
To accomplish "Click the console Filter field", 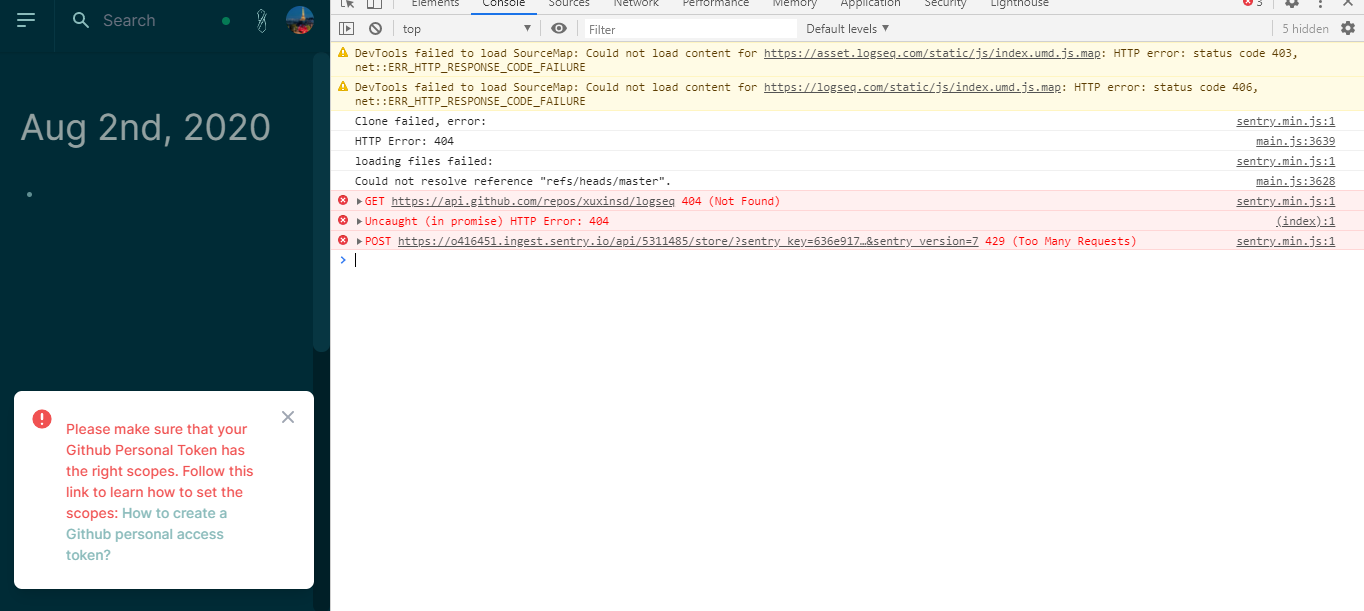I will point(691,29).
